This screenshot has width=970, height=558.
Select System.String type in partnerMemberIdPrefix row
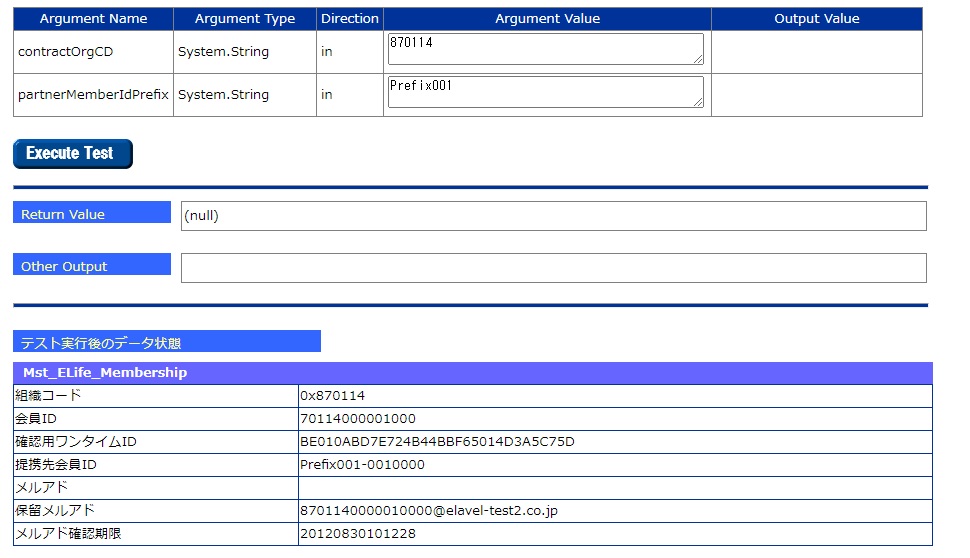pyautogui.click(x=245, y=95)
